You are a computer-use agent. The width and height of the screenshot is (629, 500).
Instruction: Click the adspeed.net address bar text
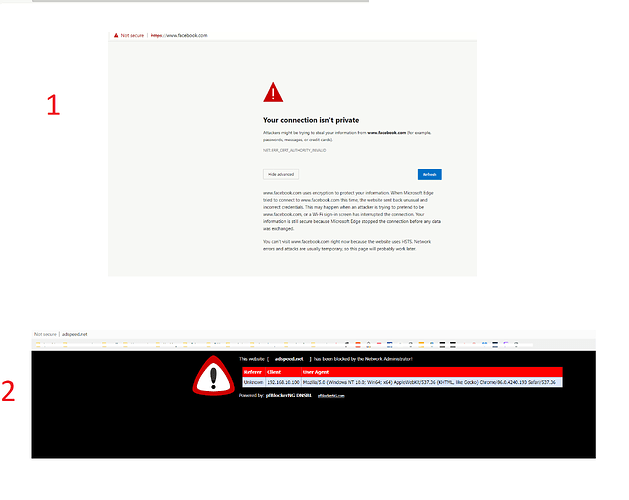click(75, 334)
